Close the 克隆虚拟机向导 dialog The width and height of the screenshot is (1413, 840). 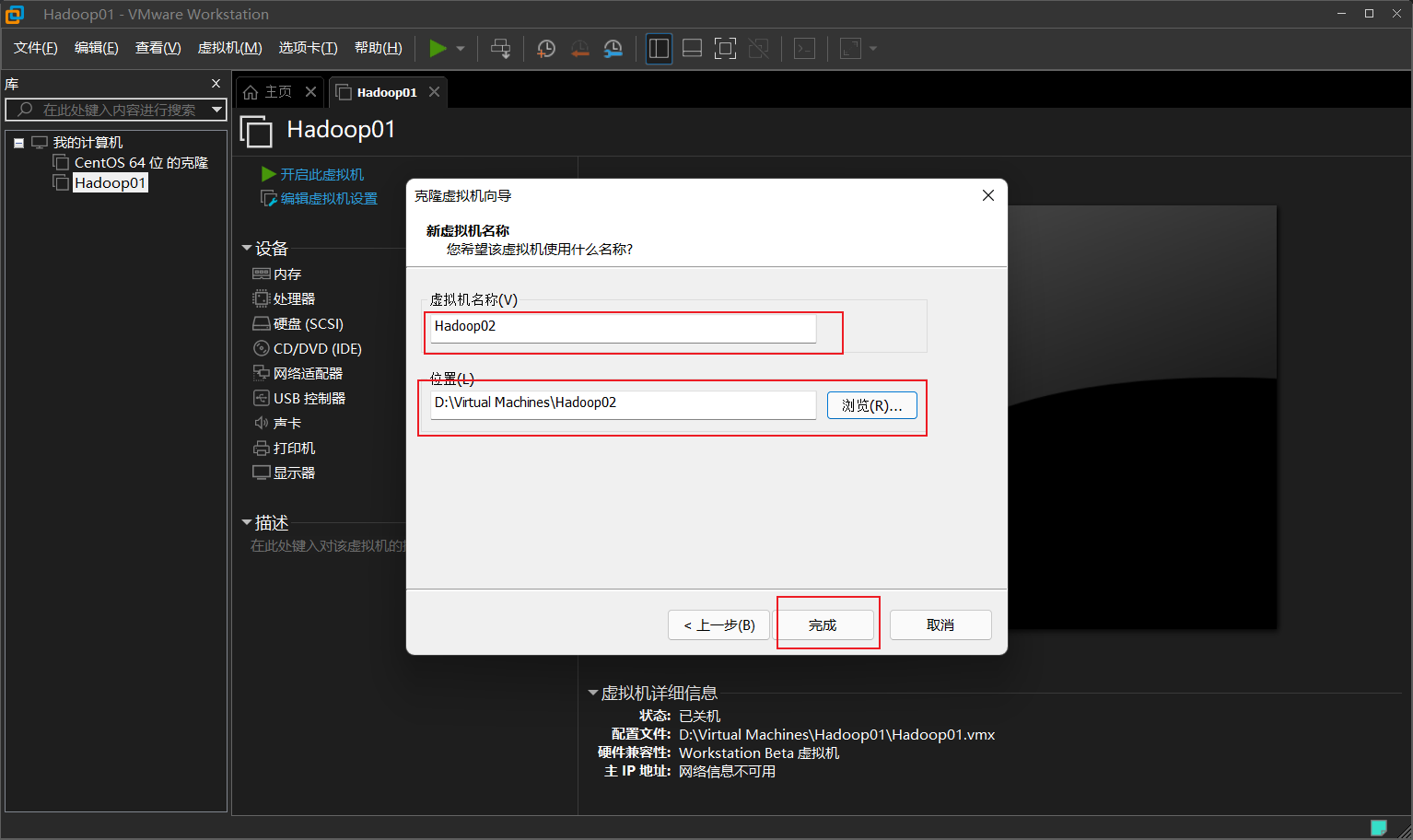[988, 195]
